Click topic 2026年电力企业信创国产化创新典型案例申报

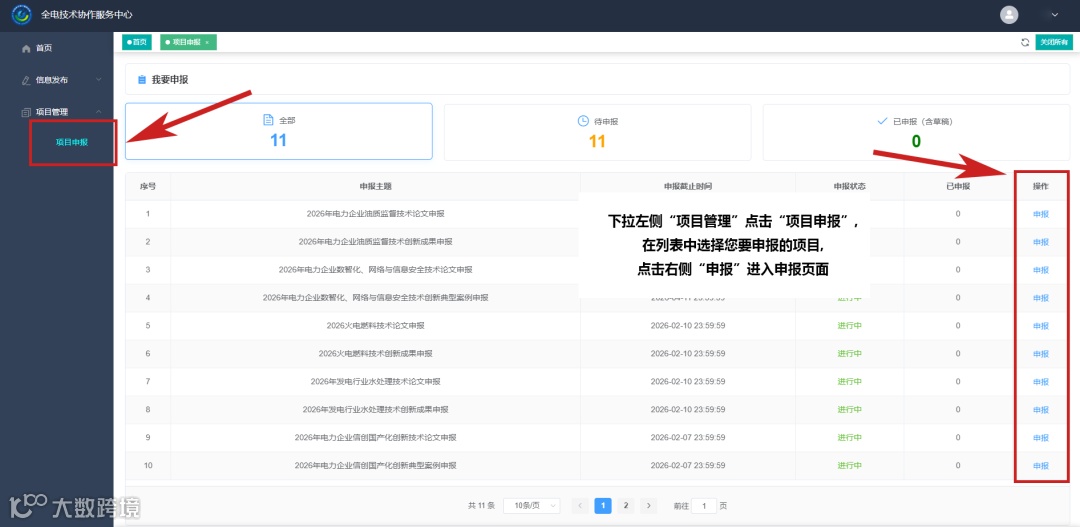click(x=375, y=466)
